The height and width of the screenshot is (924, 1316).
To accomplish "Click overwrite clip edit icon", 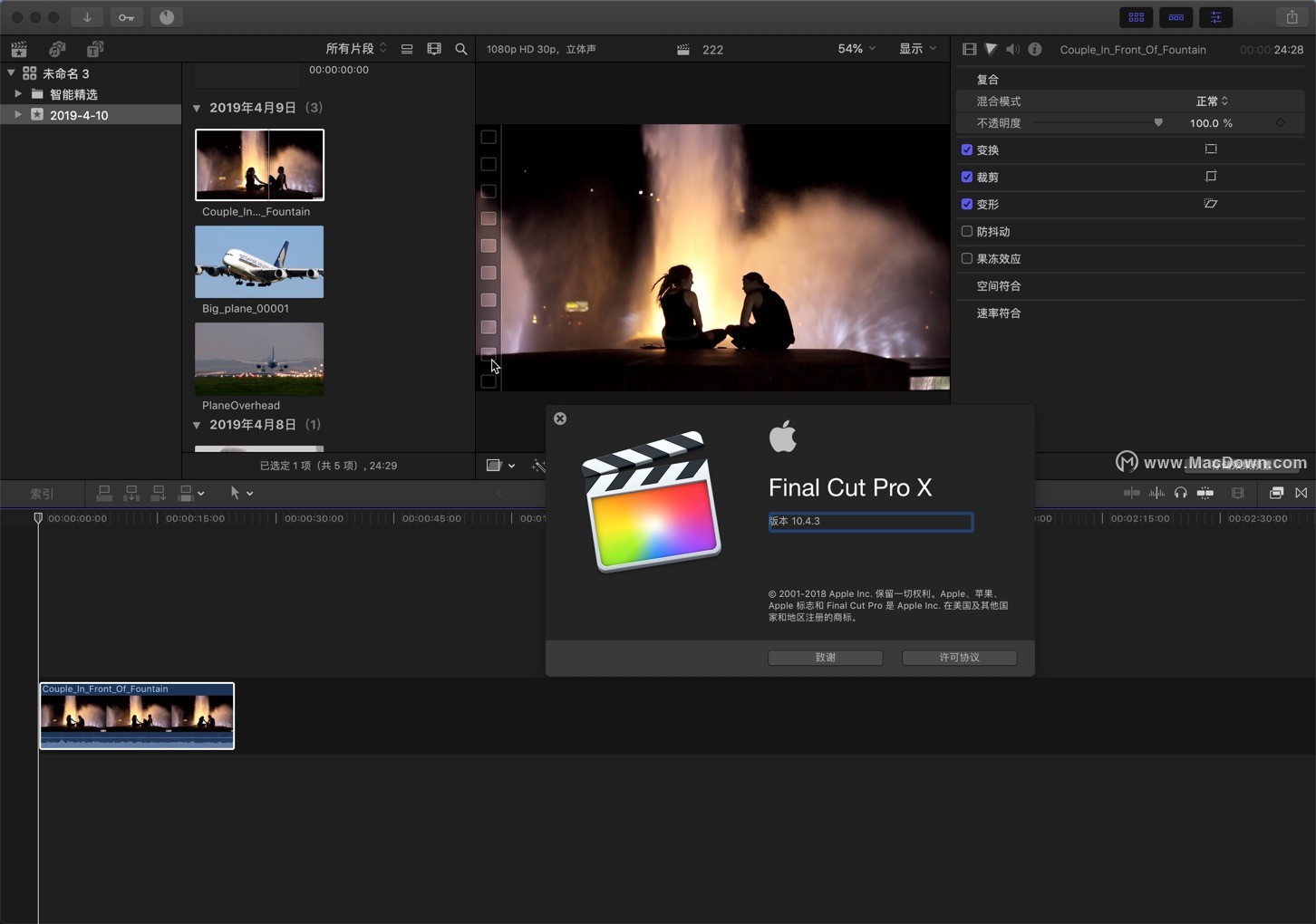I will click(186, 493).
